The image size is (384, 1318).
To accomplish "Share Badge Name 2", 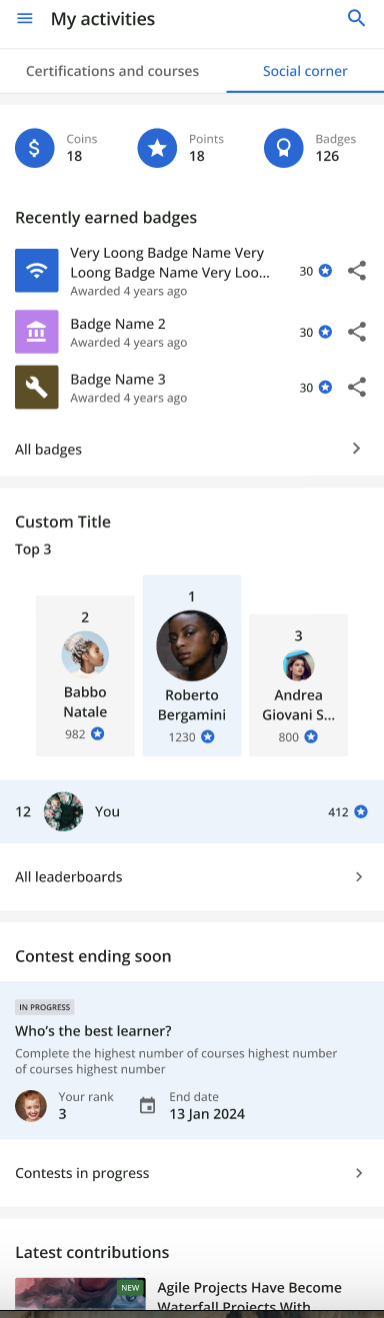I will tap(357, 332).
